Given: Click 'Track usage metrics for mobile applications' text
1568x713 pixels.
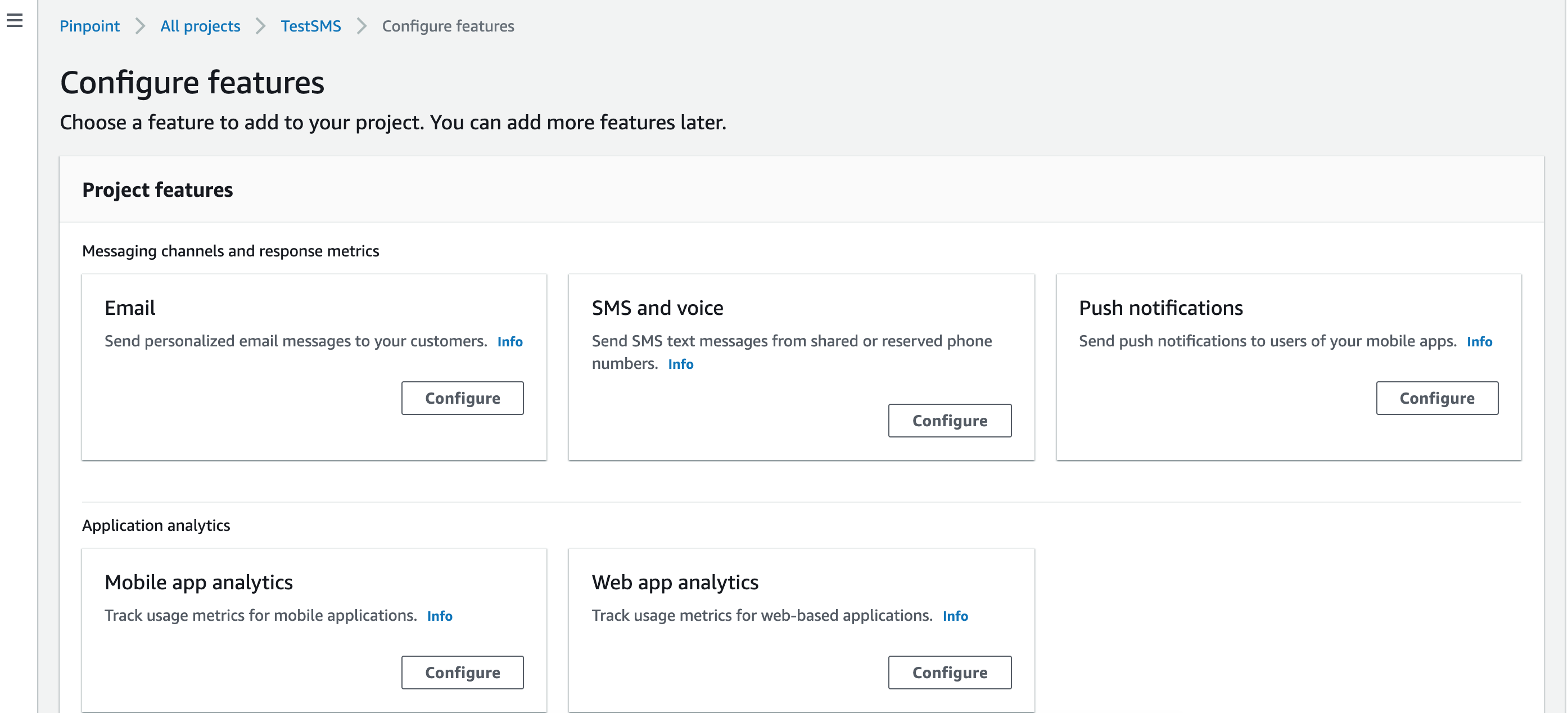Looking at the screenshot, I should point(260,616).
